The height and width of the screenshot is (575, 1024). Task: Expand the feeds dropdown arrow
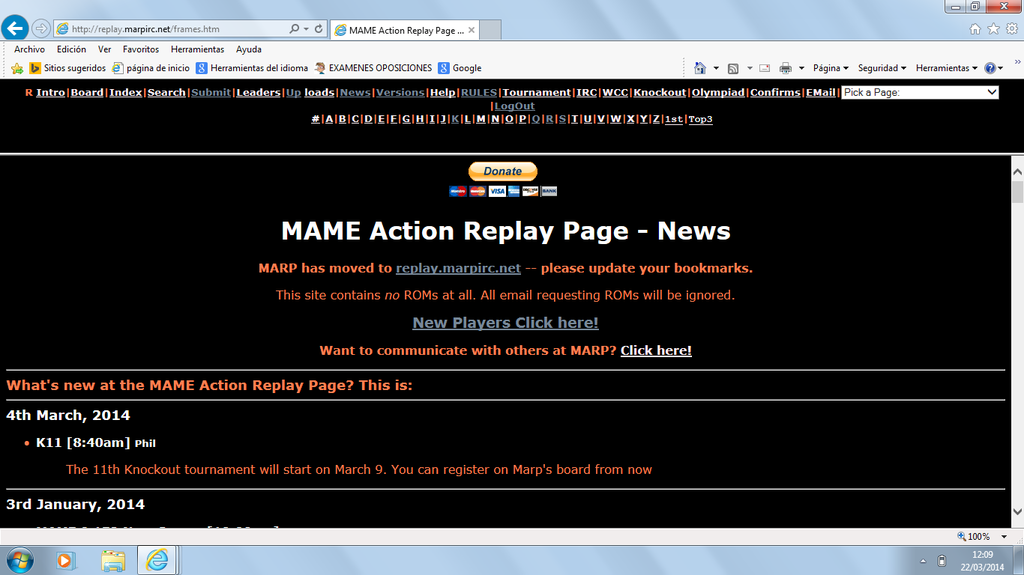(x=750, y=68)
